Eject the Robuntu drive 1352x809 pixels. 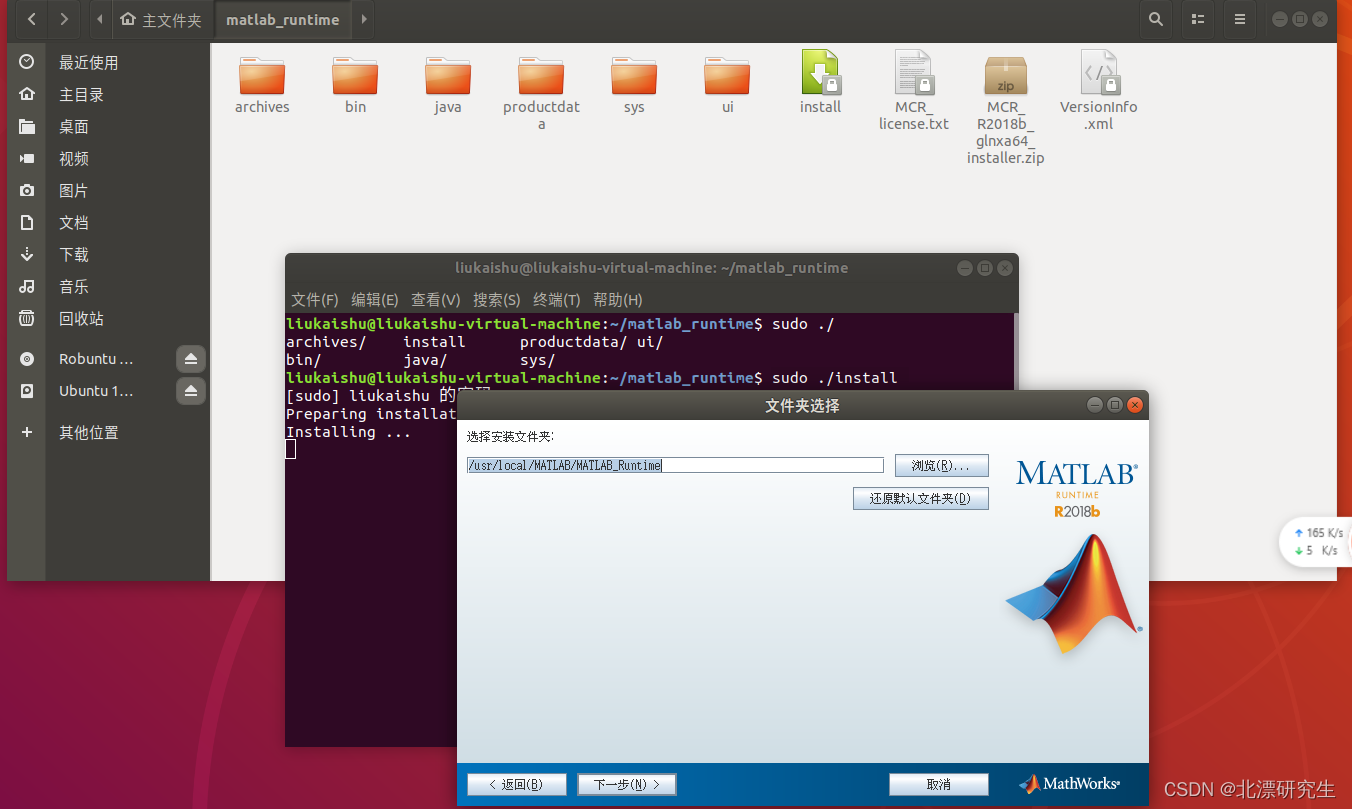[x=191, y=359]
